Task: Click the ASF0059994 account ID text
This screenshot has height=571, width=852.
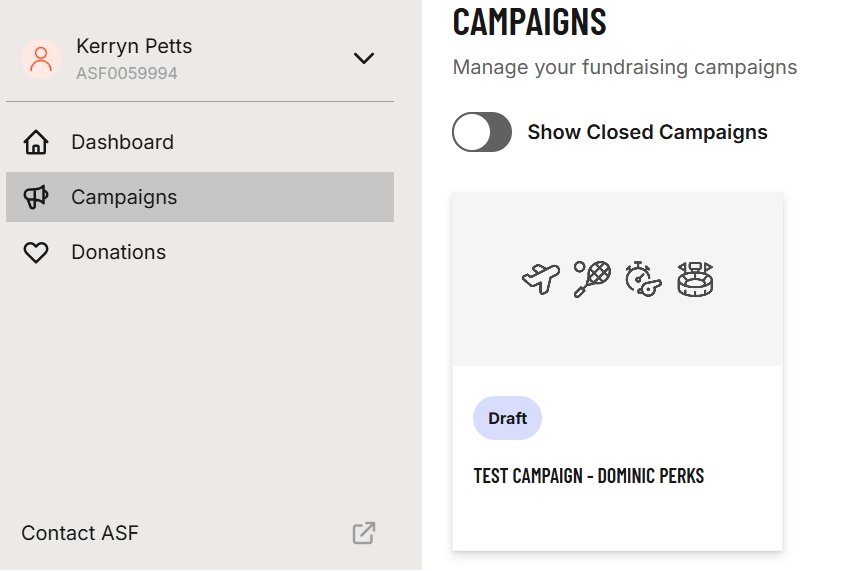Action: click(x=127, y=73)
